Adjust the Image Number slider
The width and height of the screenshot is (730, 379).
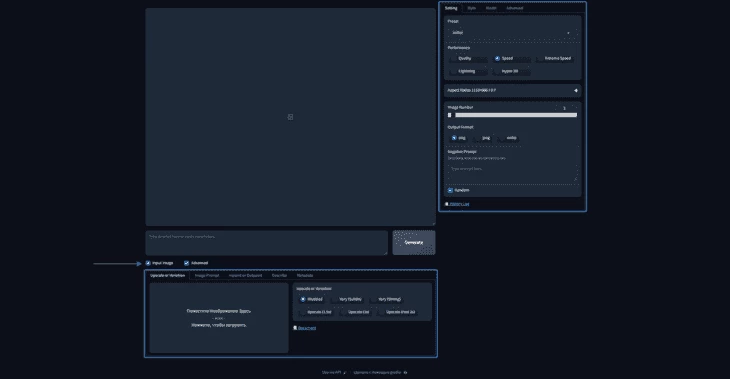(x=512, y=115)
